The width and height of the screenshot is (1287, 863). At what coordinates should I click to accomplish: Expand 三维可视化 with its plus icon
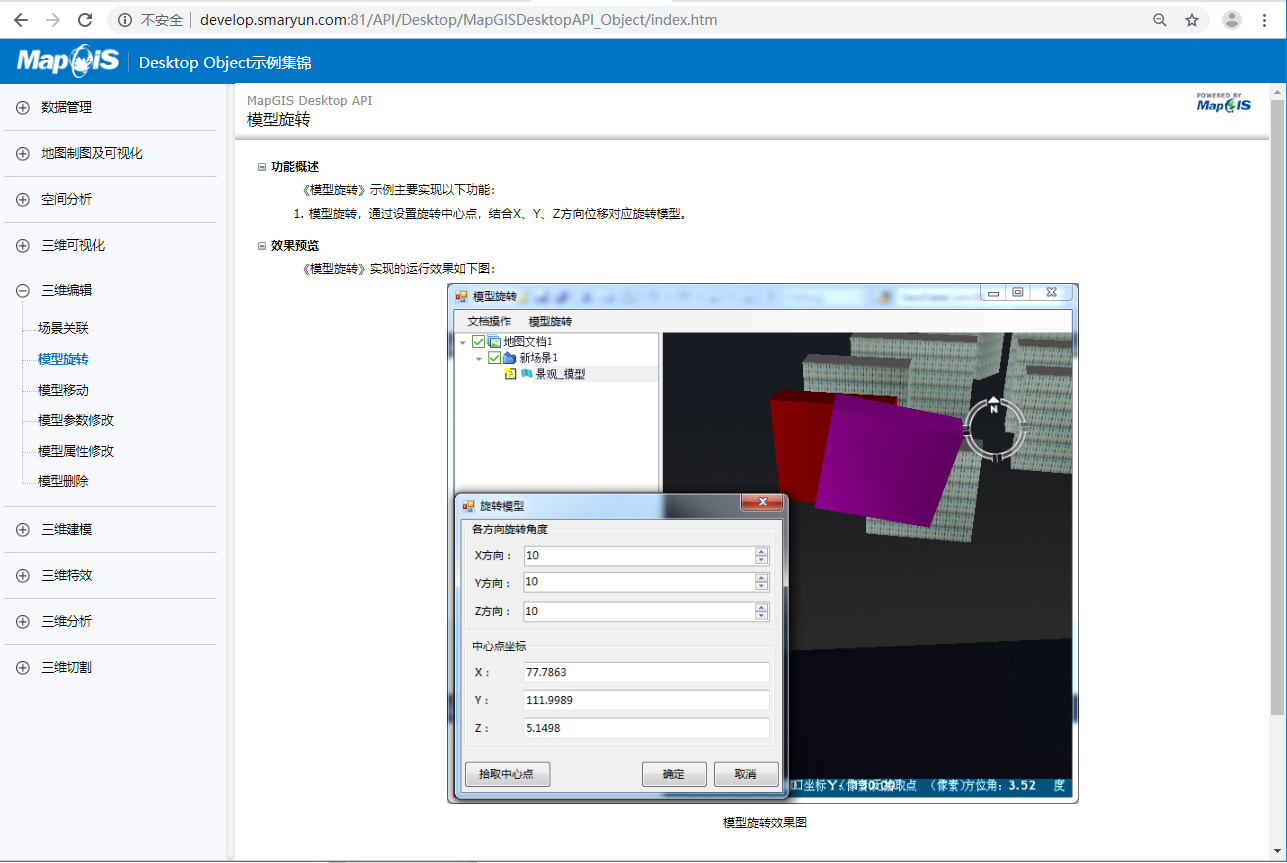pyautogui.click(x=23, y=246)
